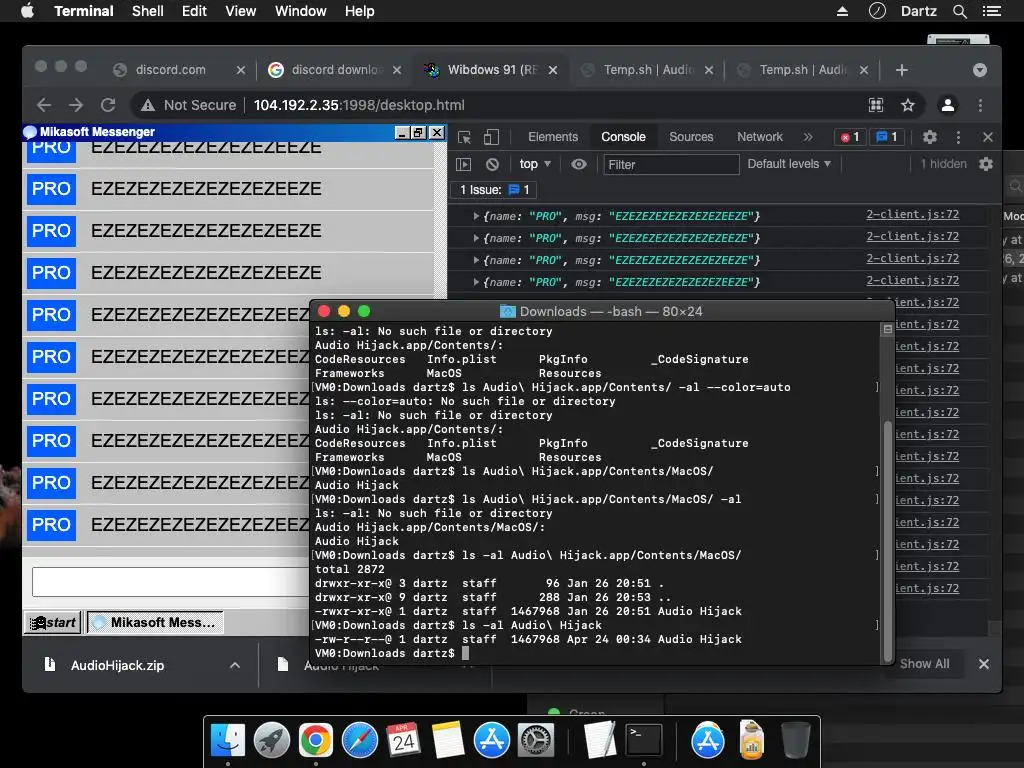Viewport: 1024px width, 768px height.
Task: Switch to the Network panel
Action: pos(760,137)
